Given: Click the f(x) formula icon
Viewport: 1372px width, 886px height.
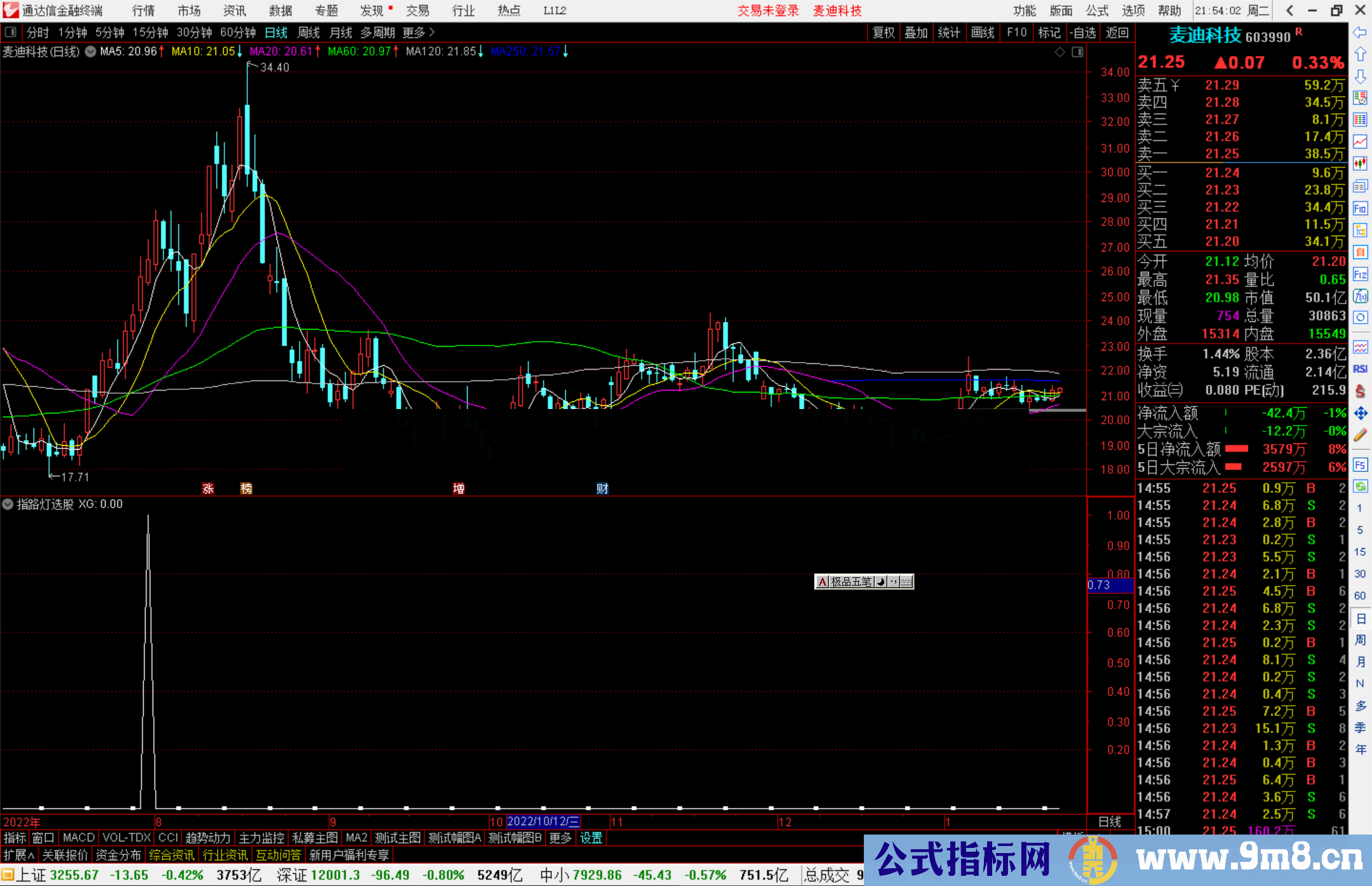Looking at the screenshot, I should point(1360,296).
